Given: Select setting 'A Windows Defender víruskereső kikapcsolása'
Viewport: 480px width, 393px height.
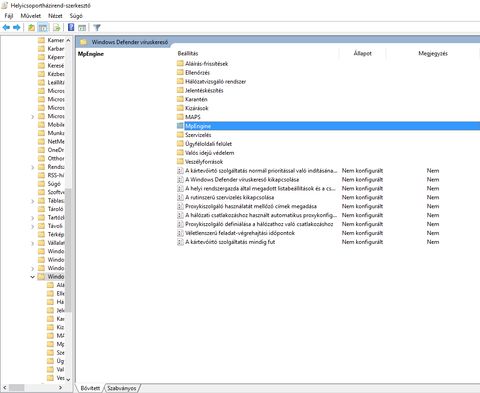Looking at the screenshot, I should [242, 180].
